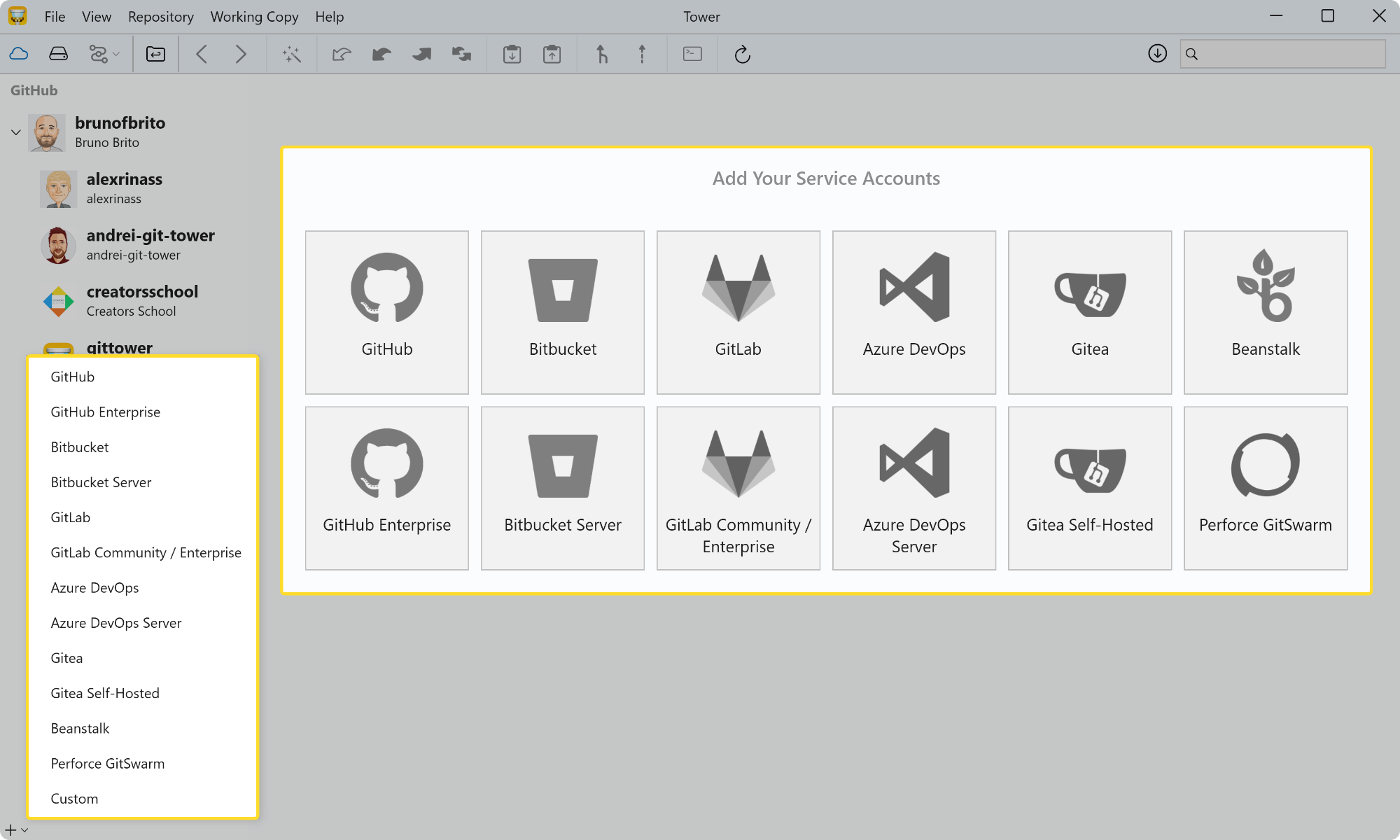Click the Push toolbar icon
The height and width of the screenshot is (840, 1400).
(x=421, y=54)
